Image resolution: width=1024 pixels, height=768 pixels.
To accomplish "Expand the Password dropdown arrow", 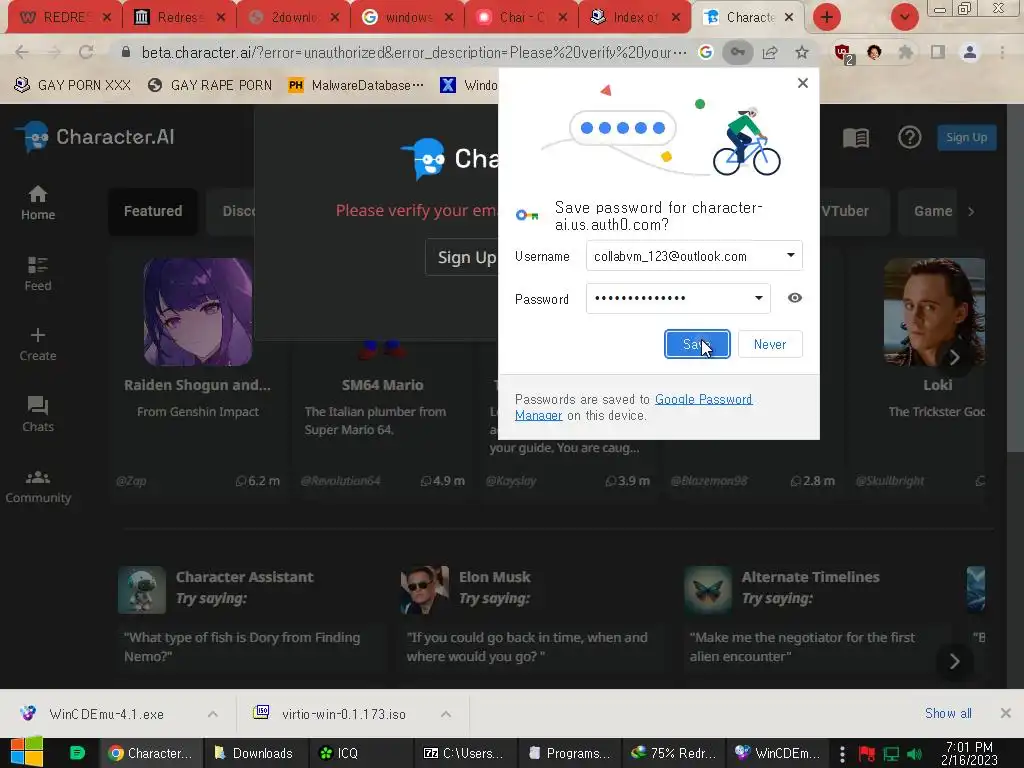I will (758, 298).
